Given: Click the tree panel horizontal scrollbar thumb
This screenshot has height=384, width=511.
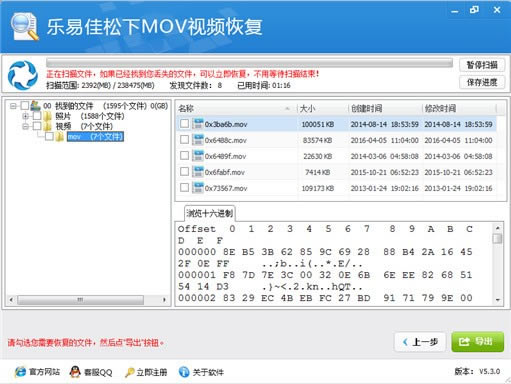Looking at the screenshot, I should pos(80,300).
